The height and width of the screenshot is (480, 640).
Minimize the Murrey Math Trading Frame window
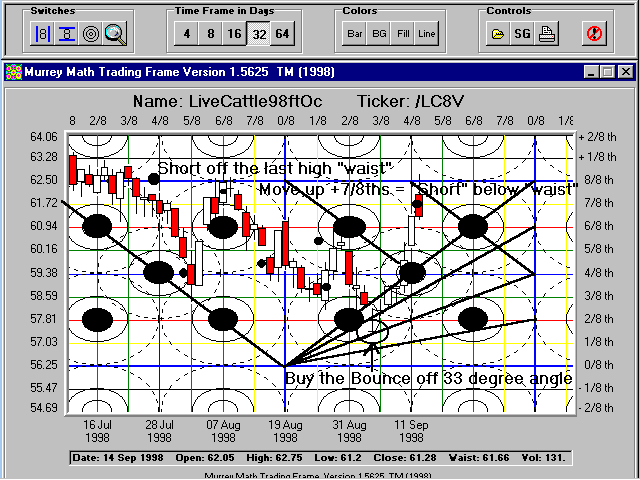coord(591,72)
